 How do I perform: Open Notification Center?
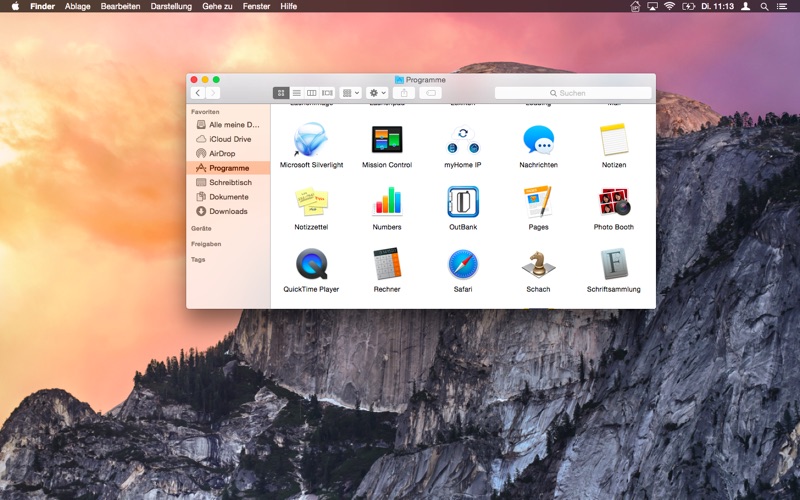click(x=782, y=6)
